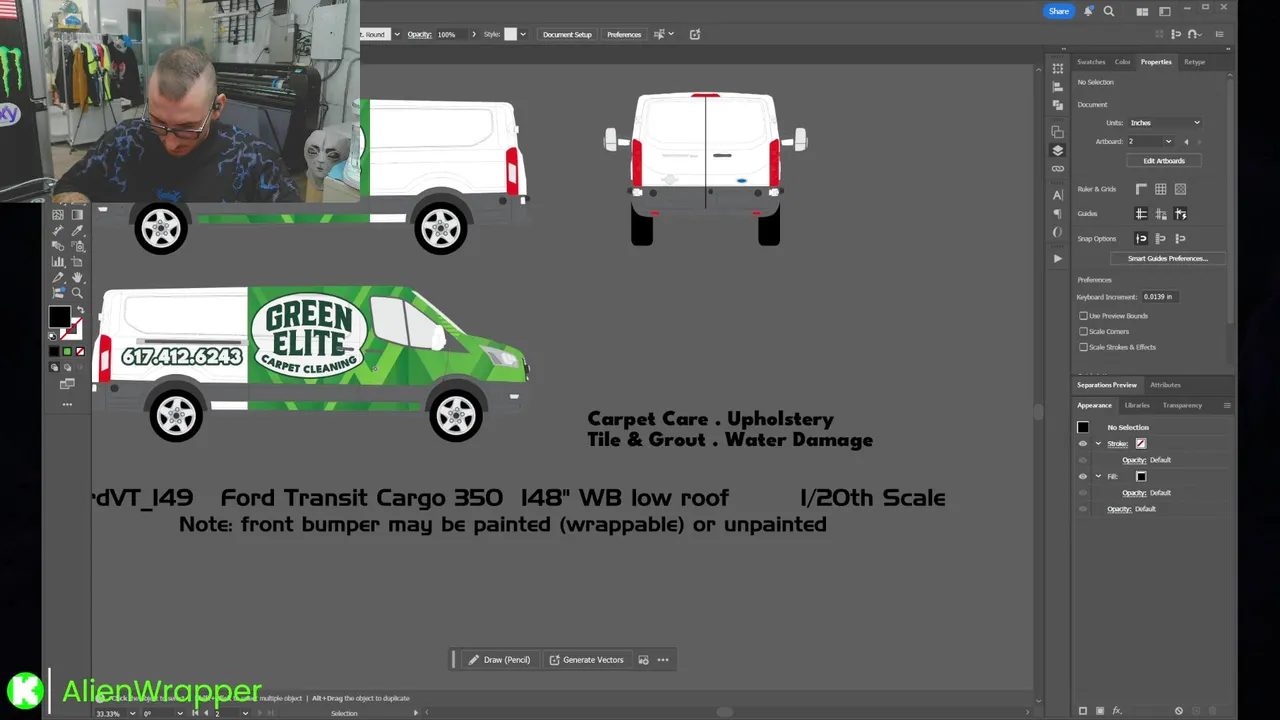This screenshot has width=1280, height=720.
Task: Add new stroke in Appearance panel
Action: click(1083, 710)
